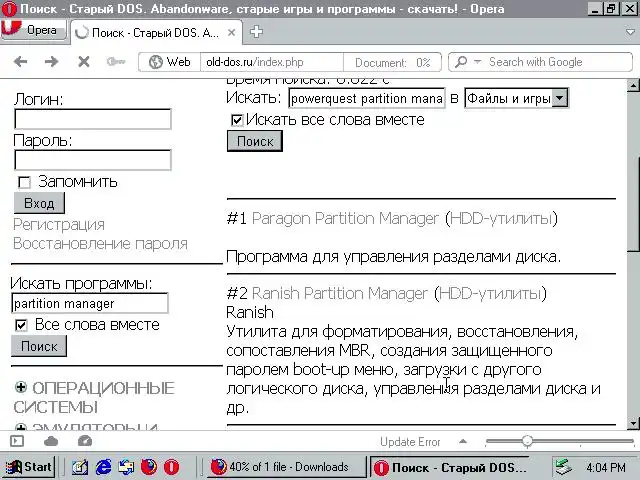Click sidebar partition manager search box
Viewport: 640px width, 480px height.
tap(90, 303)
